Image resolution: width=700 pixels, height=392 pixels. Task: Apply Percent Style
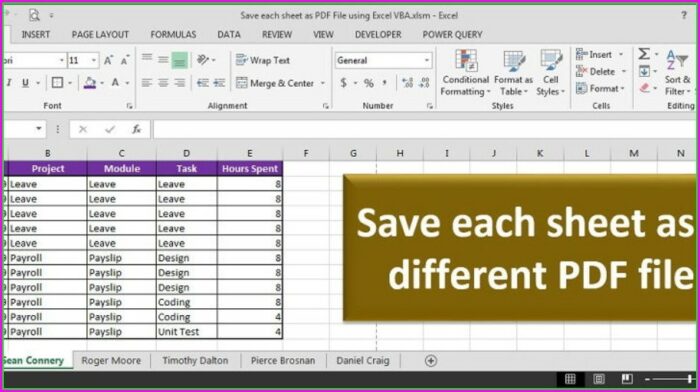[x=369, y=83]
